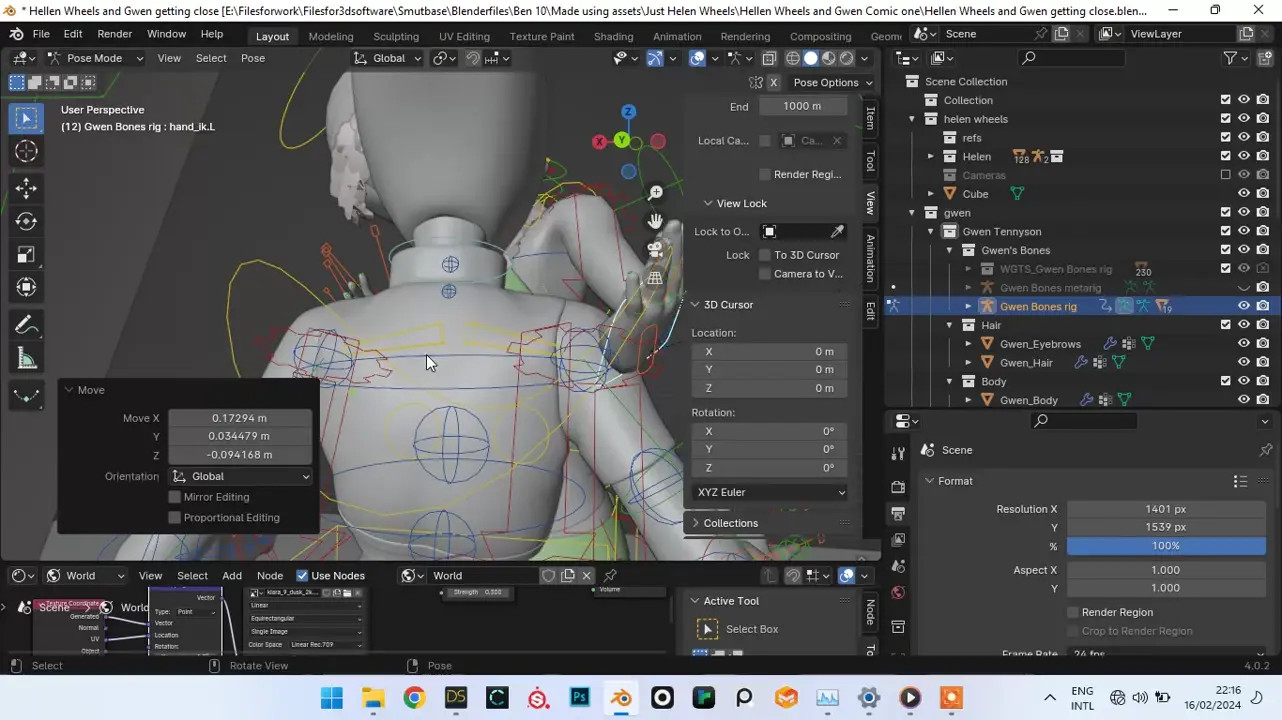The image size is (1282, 720).
Task: Select Gwen_Body in the outliner
Action: coord(1028,400)
